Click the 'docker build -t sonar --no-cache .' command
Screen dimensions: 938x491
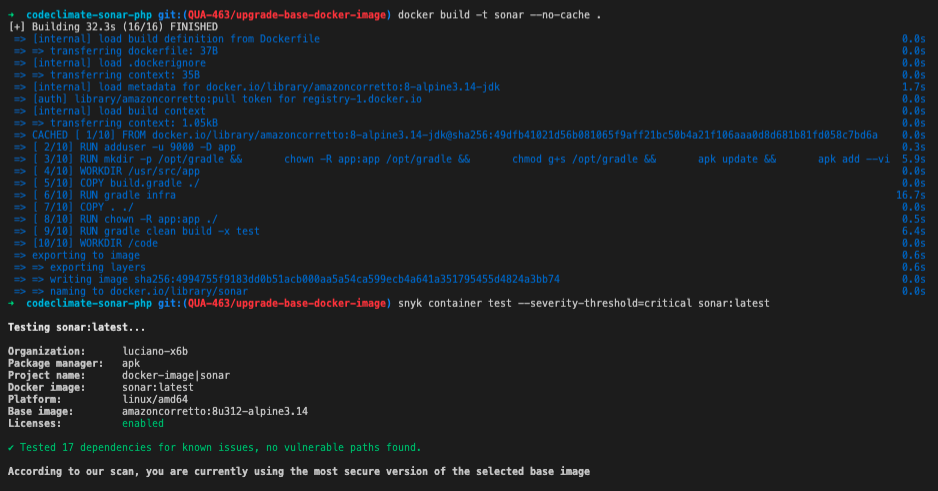click(500, 15)
